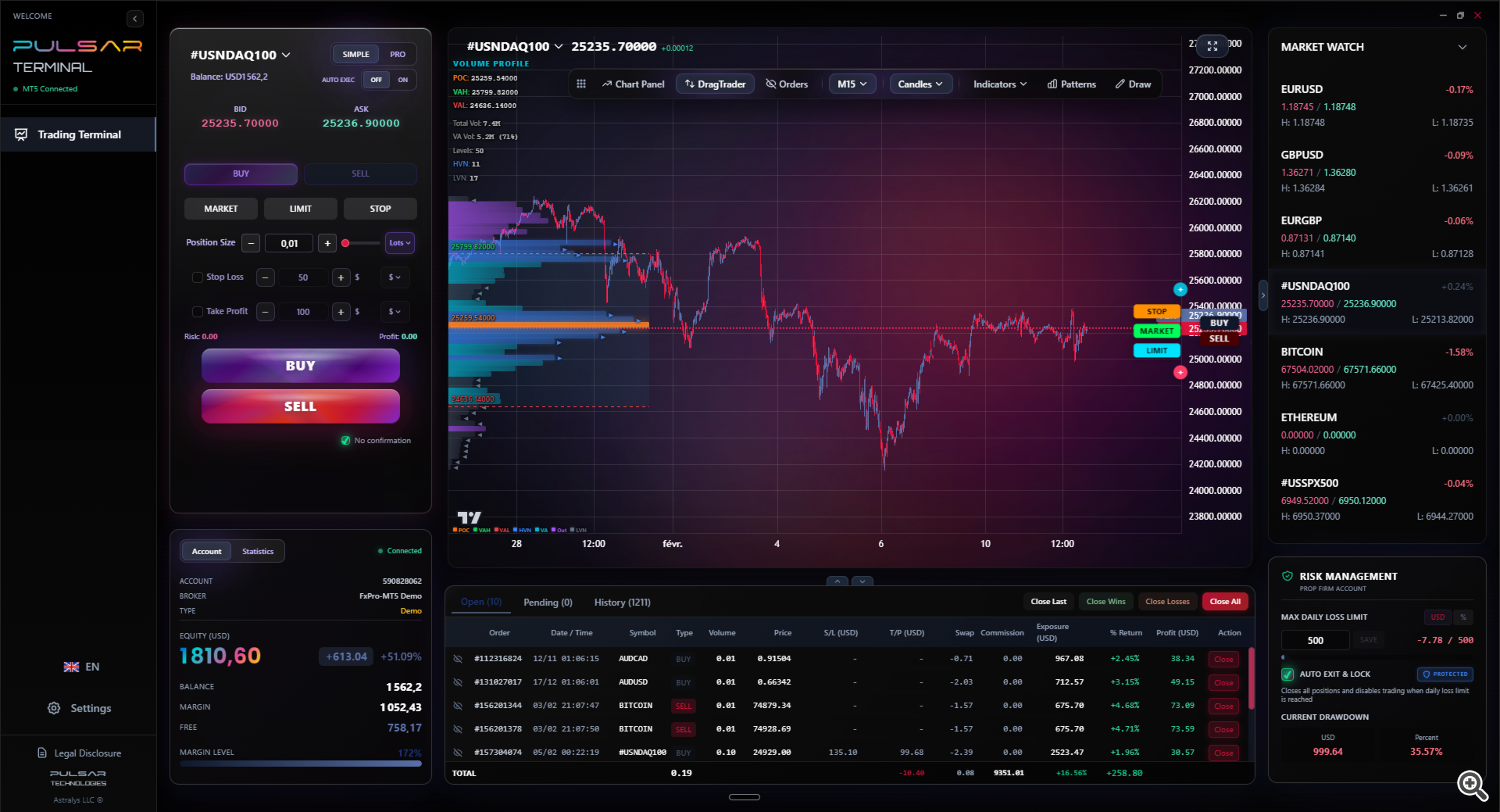Screen dimensions: 1500x812
Task: Click the blue plus marker on the chart edge
Action: [1180, 289]
